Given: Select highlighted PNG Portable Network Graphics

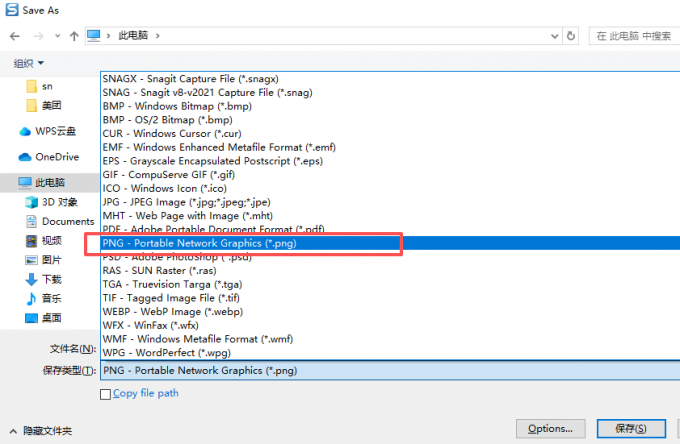Looking at the screenshot, I should [390, 243].
